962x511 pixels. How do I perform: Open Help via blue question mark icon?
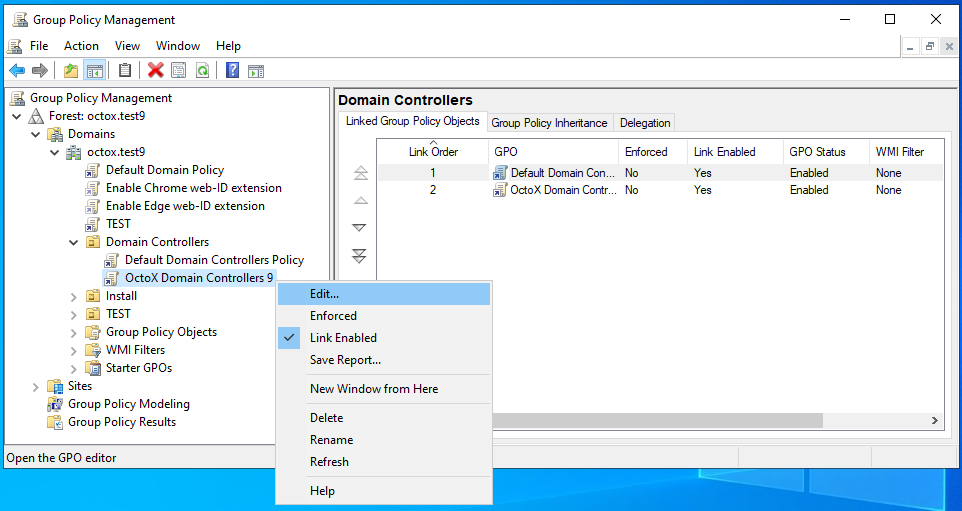coord(232,70)
